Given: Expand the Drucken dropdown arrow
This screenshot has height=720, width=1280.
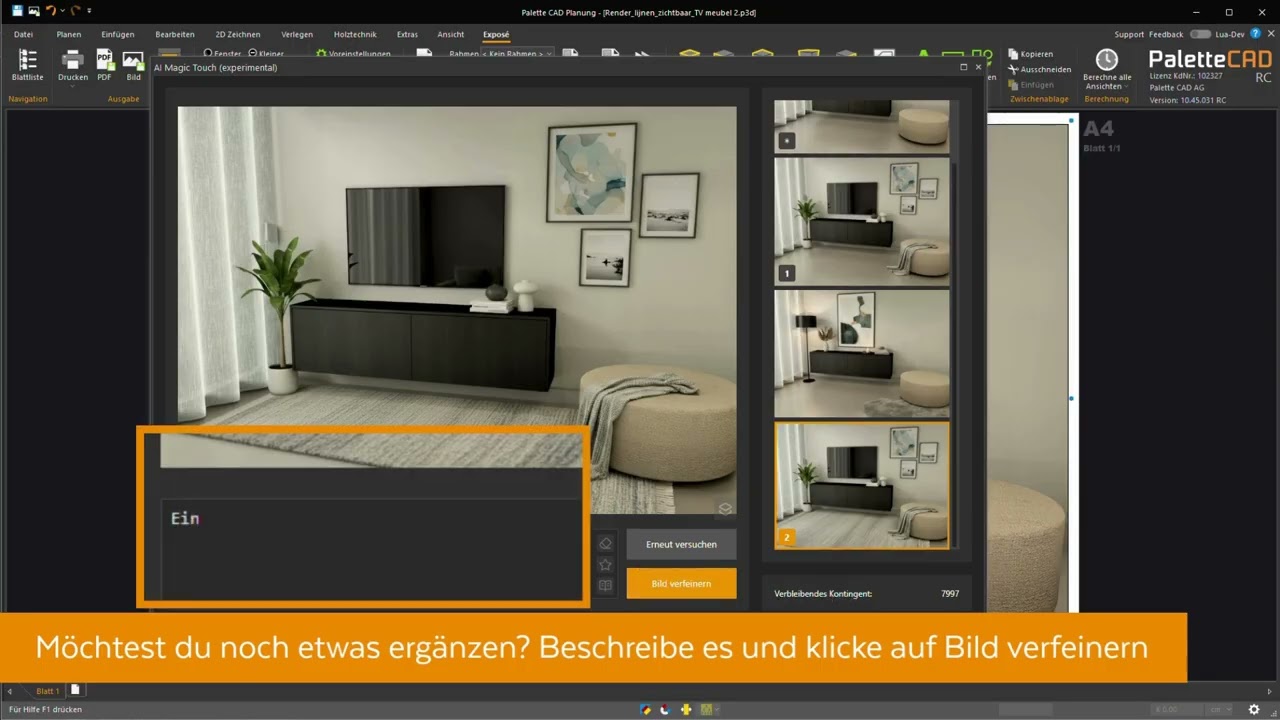Looking at the screenshot, I should coord(72,86).
